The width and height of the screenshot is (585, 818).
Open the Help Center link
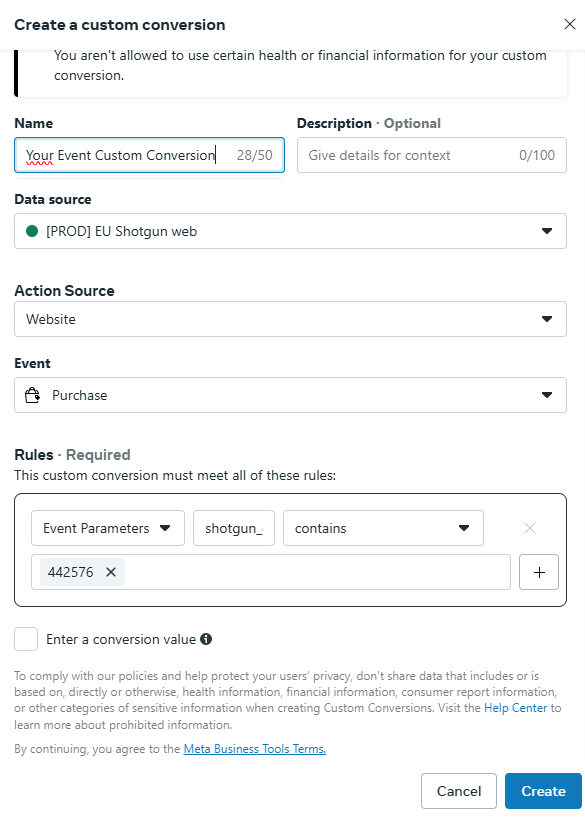tap(516, 708)
